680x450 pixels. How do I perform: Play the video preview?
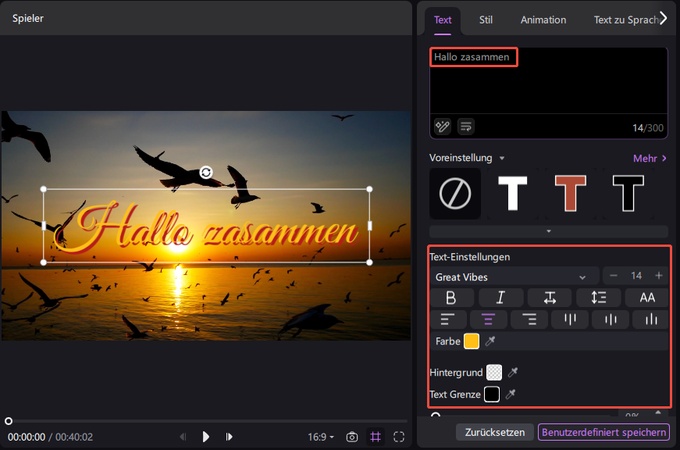click(206, 437)
